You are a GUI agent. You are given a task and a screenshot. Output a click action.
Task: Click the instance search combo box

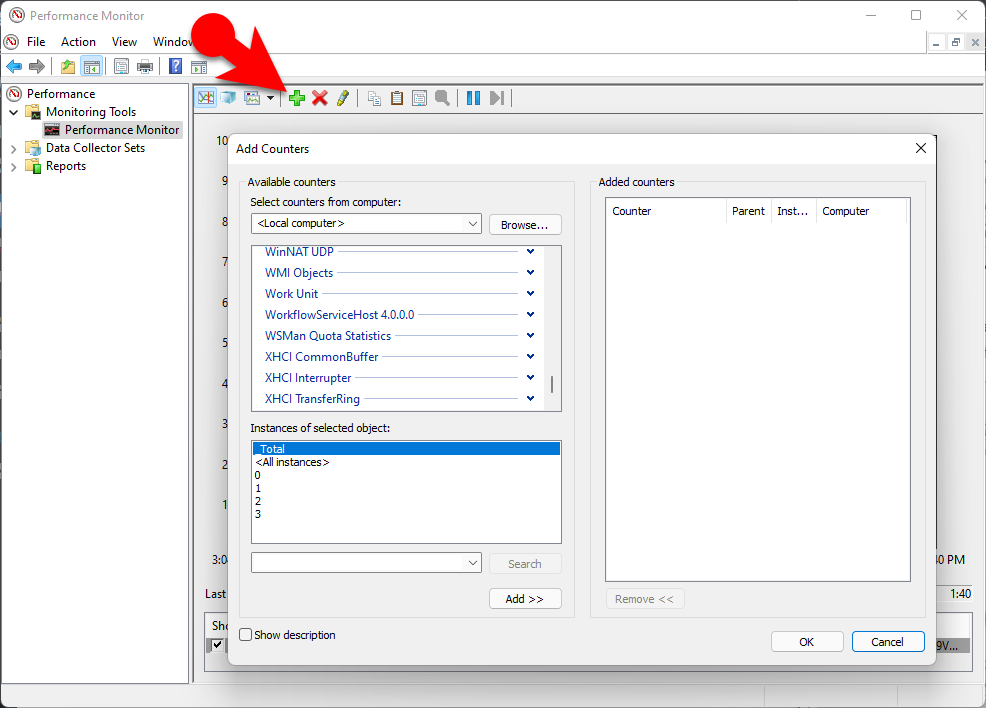(x=366, y=563)
